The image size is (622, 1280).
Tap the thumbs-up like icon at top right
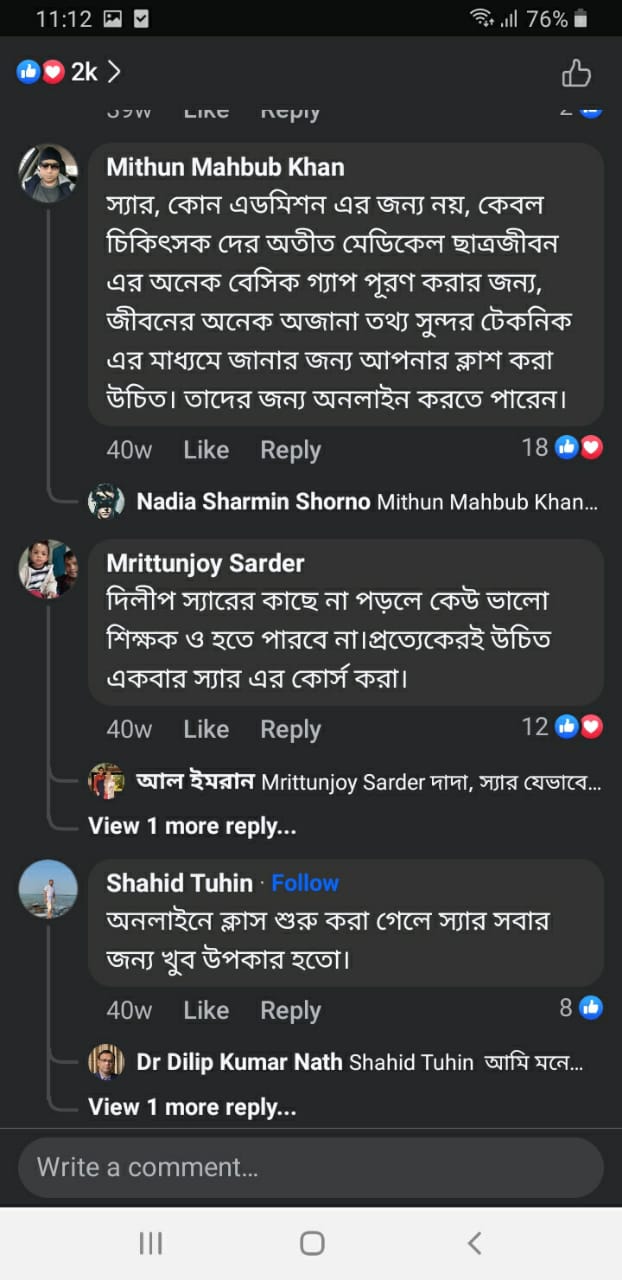pyautogui.click(x=576, y=73)
